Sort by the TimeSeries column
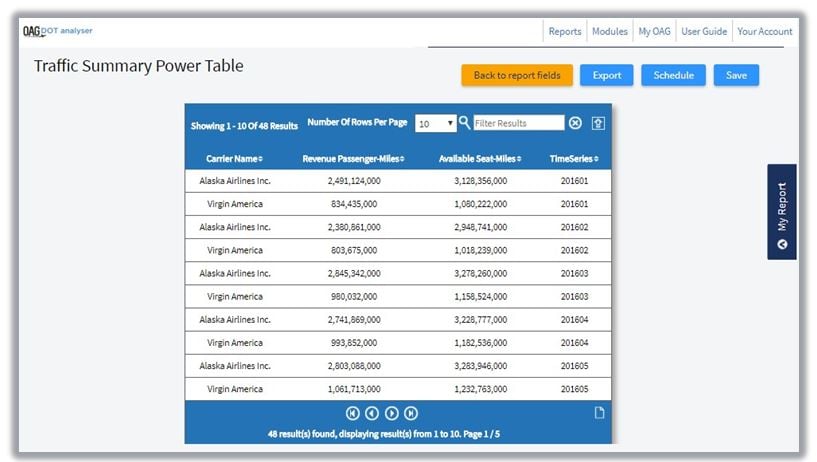This screenshot has height=462, width=817. coord(576,159)
